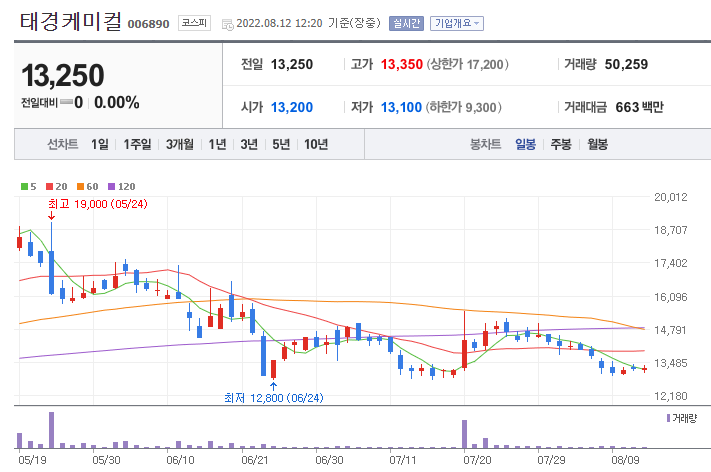Select the 1일 line chart tab

tap(100, 144)
